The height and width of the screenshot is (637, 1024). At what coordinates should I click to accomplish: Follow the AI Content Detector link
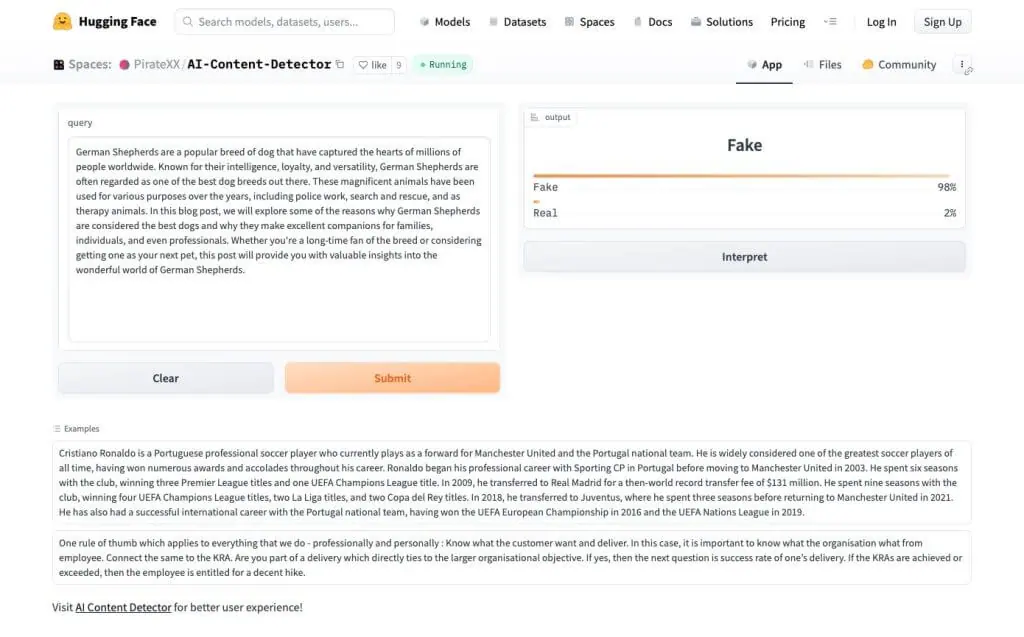pyautogui.click(x=122, y=607)
